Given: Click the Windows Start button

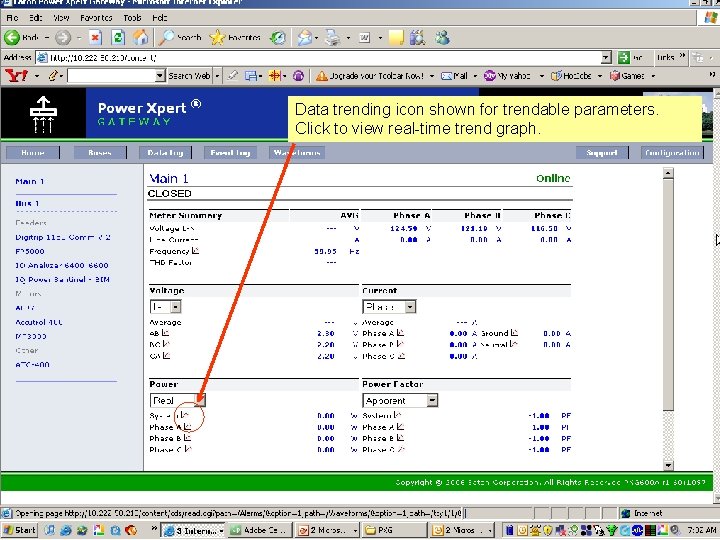Looking at the screenshot, I should pyautogui.click(x=19, y=530).
